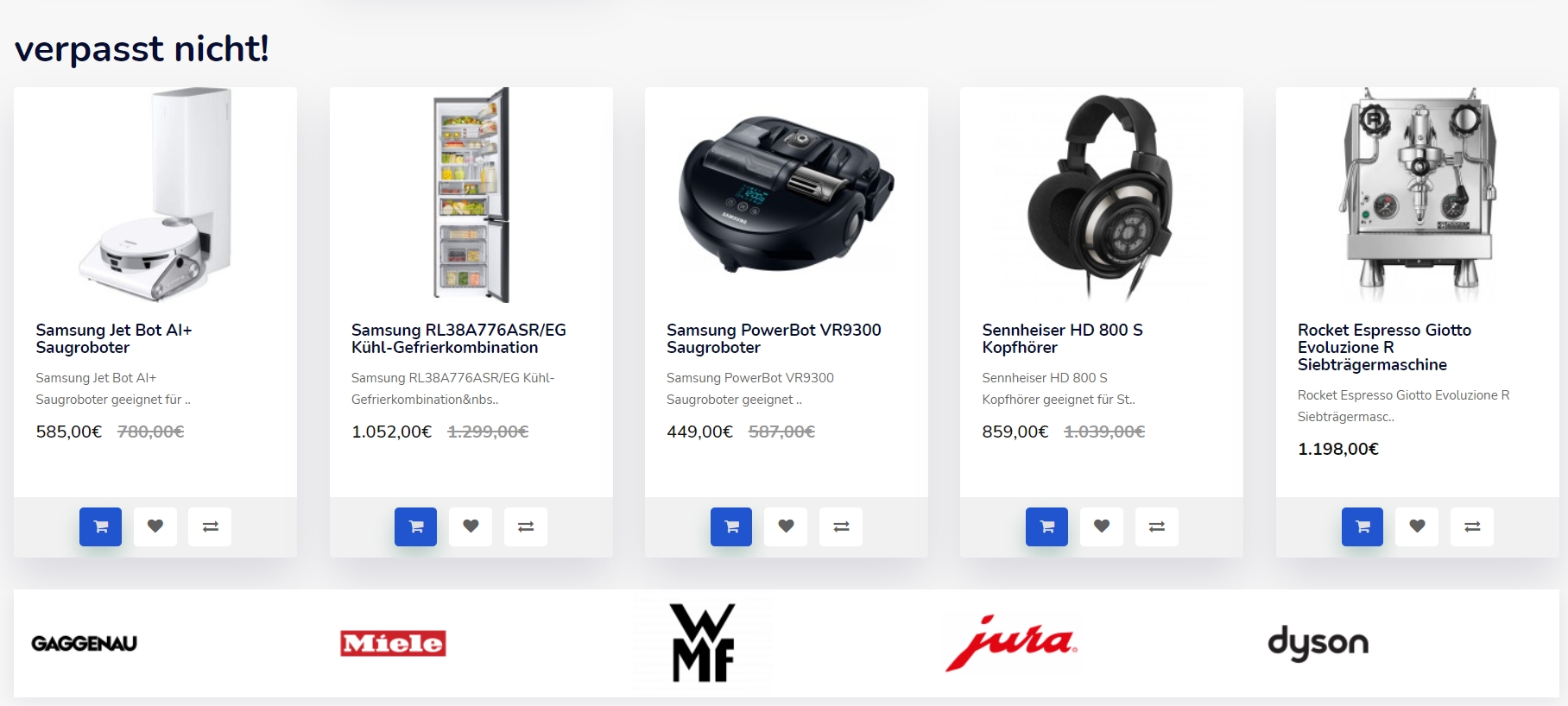
Task: Add Samsung PowerBot VR9300 to cart
Action: pos(731,526)
